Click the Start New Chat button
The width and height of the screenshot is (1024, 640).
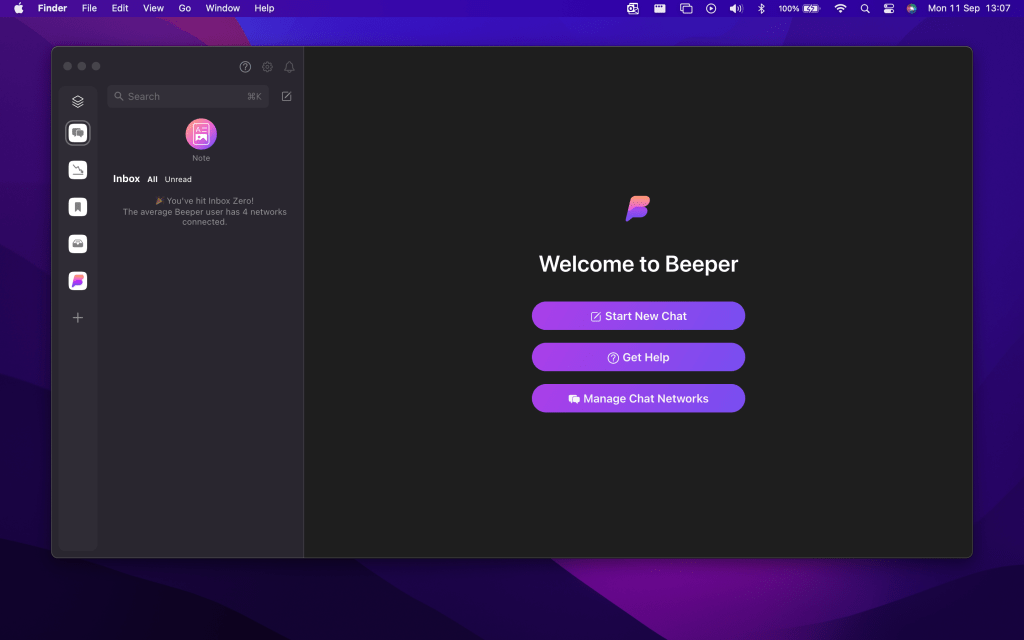point(638,316)
